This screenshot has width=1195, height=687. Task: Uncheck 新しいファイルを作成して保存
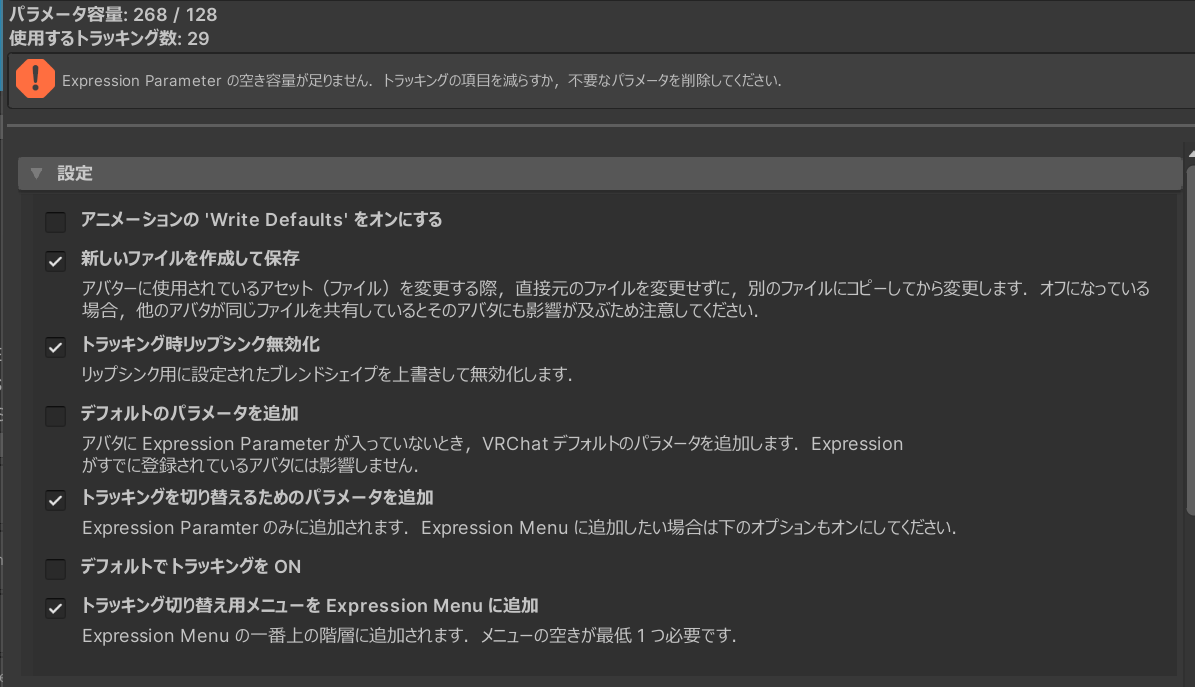56,261
